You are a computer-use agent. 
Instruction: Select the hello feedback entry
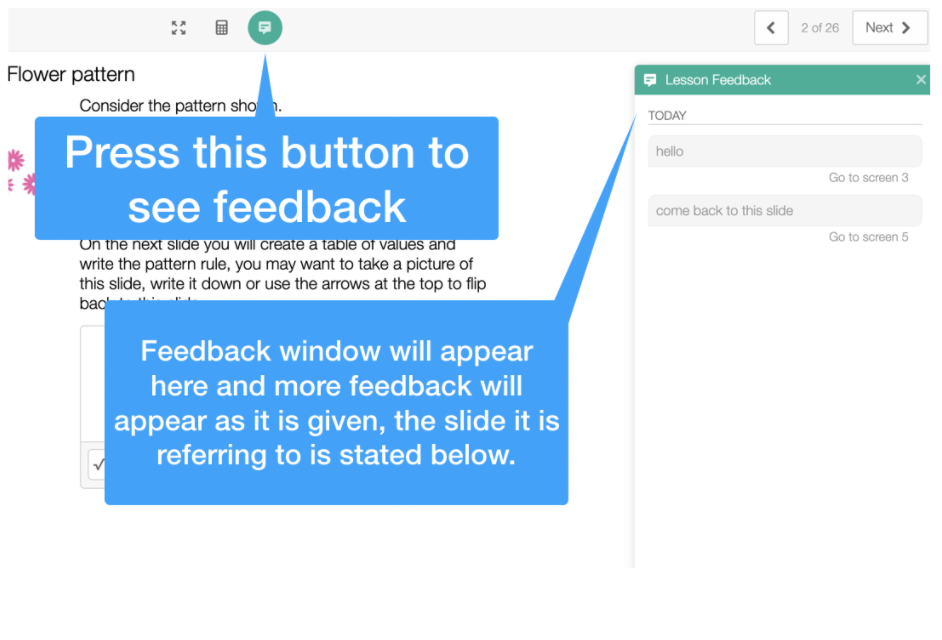point(784,151)
